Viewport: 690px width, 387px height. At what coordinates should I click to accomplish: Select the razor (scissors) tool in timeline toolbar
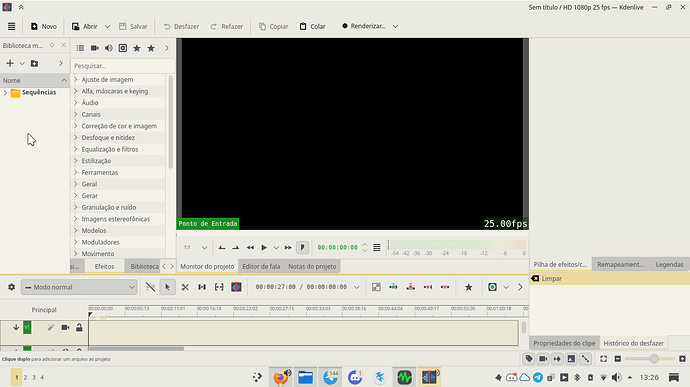185,287
